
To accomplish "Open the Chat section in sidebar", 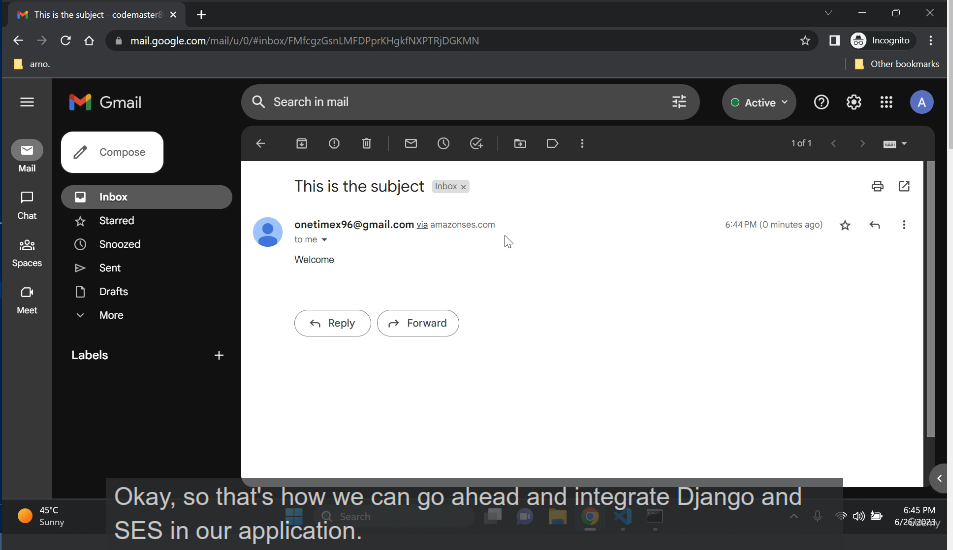I will pyautogui.click(x=27, y=205).
